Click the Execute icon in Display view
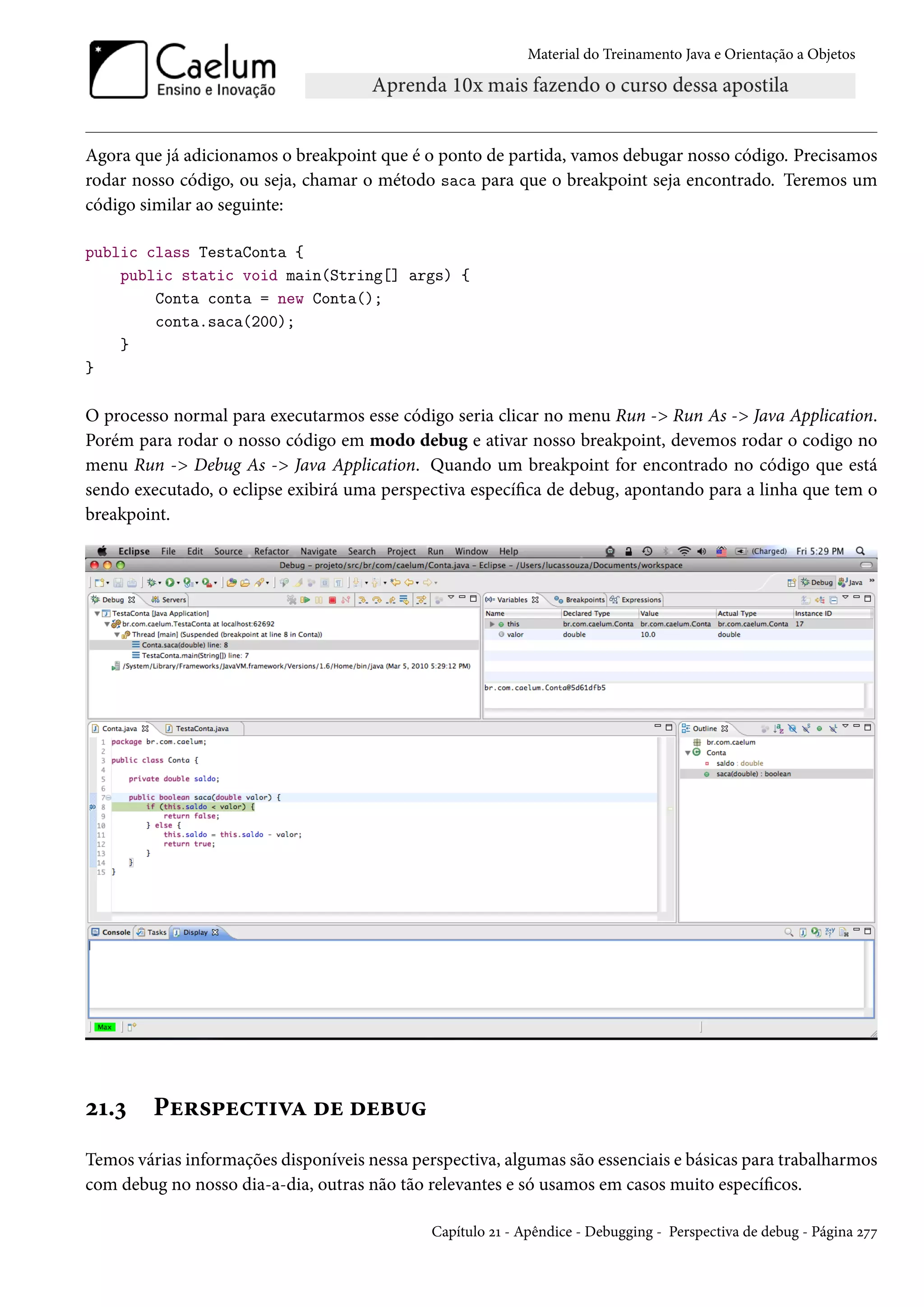 (816, 932)
